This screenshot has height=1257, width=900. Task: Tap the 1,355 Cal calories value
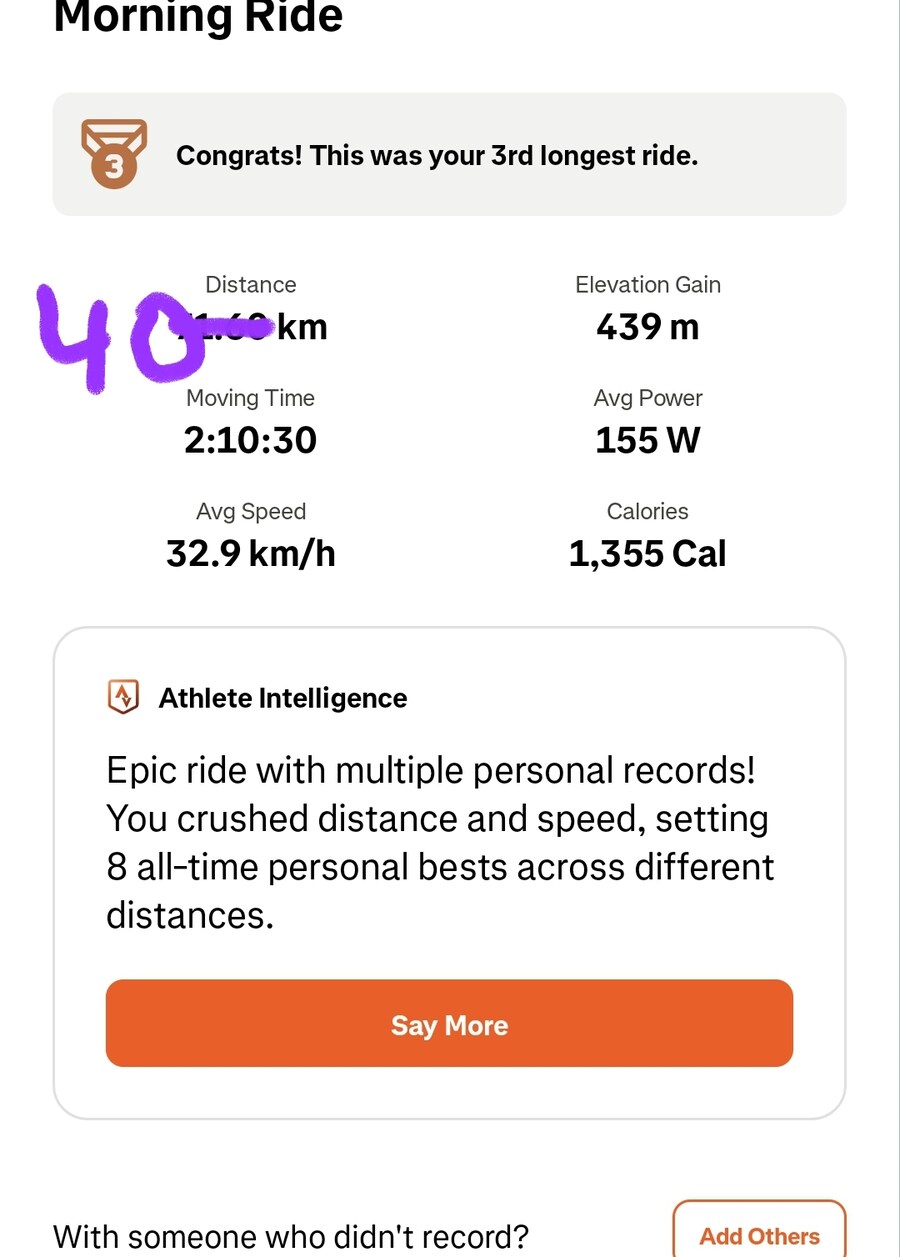[x=648, y=554]
